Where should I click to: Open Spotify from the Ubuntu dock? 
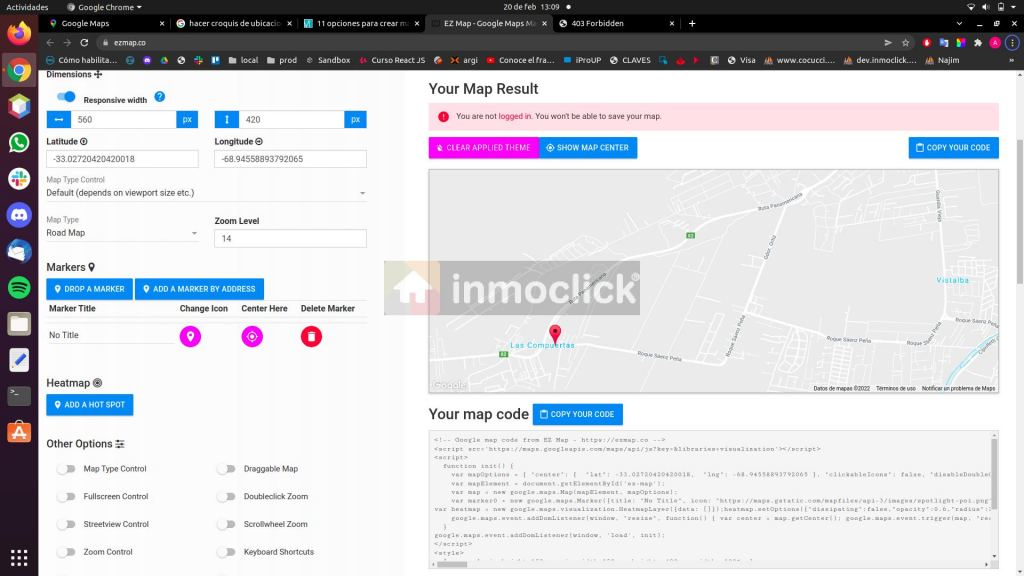(x=19, y=287)
